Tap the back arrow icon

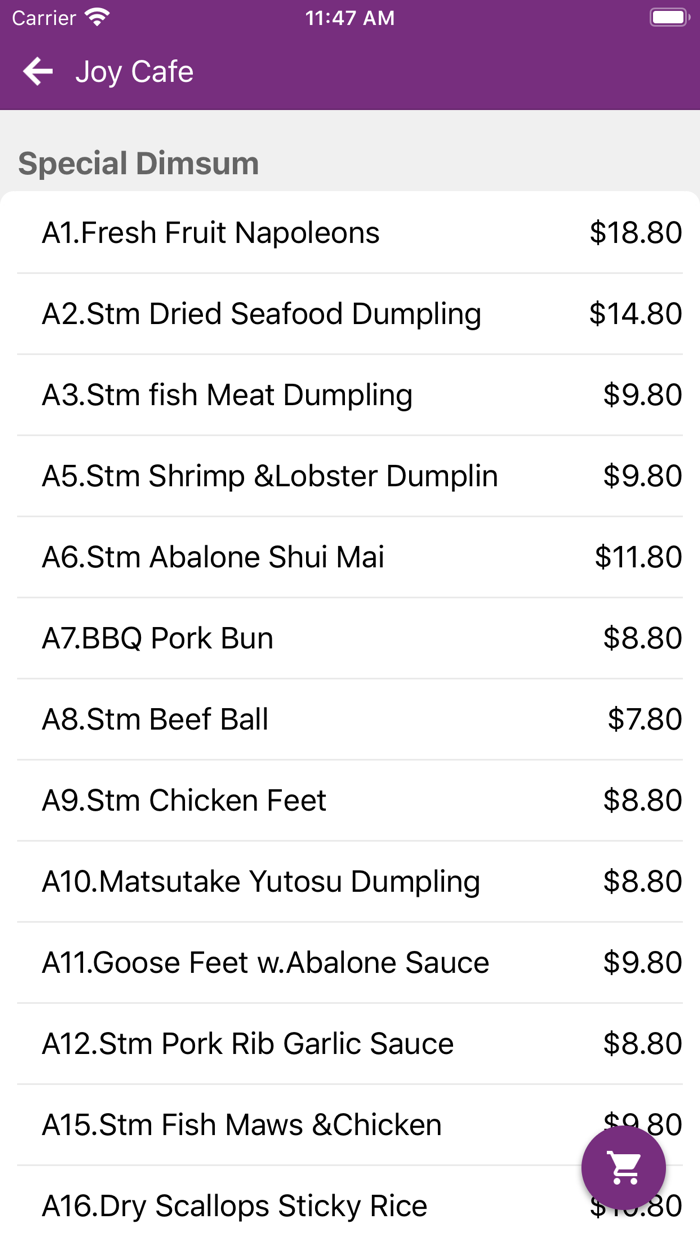[x=38, y=71]
